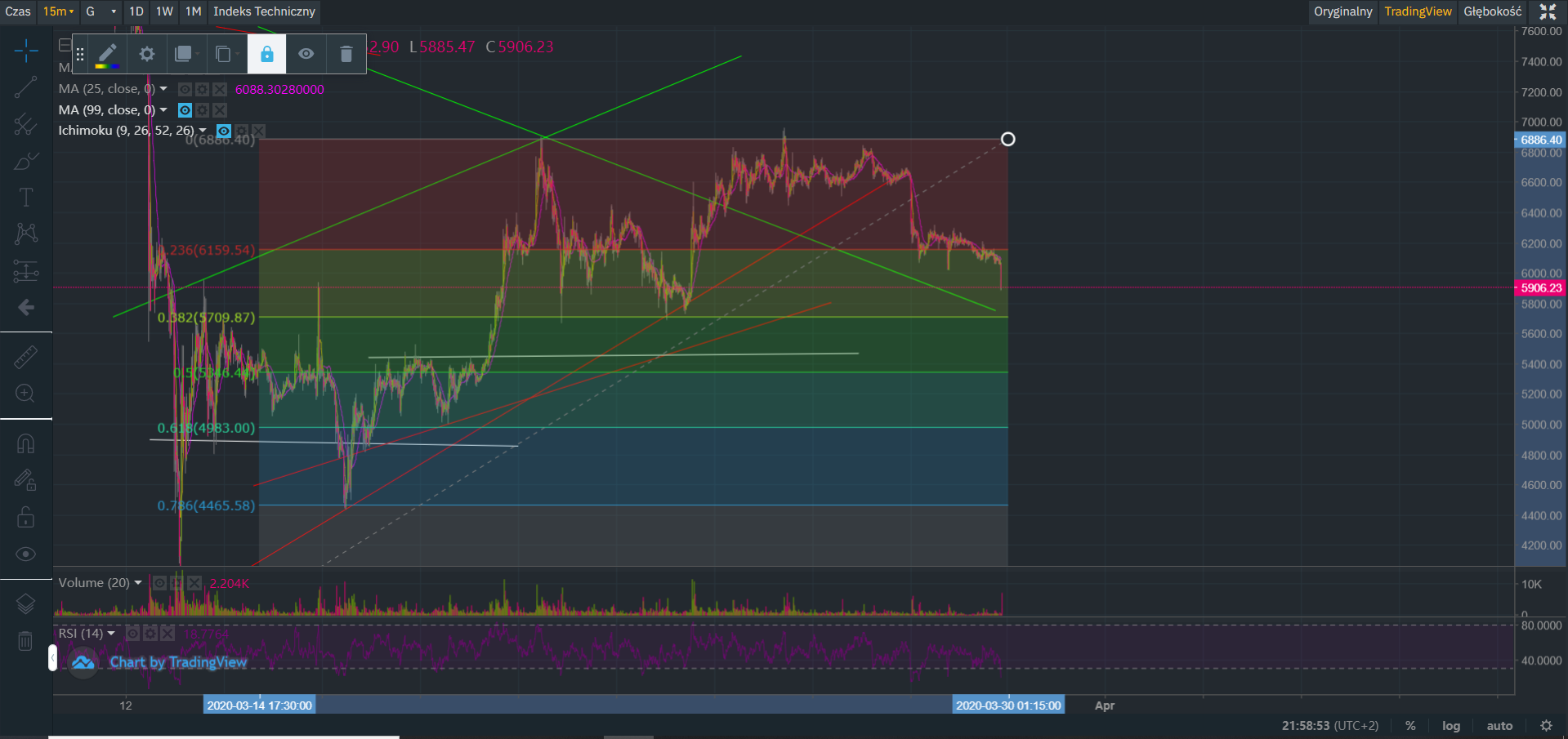Toggle percent scale mode
This screenshot has width=1568, height=739.
click(x=1410, y=726)
